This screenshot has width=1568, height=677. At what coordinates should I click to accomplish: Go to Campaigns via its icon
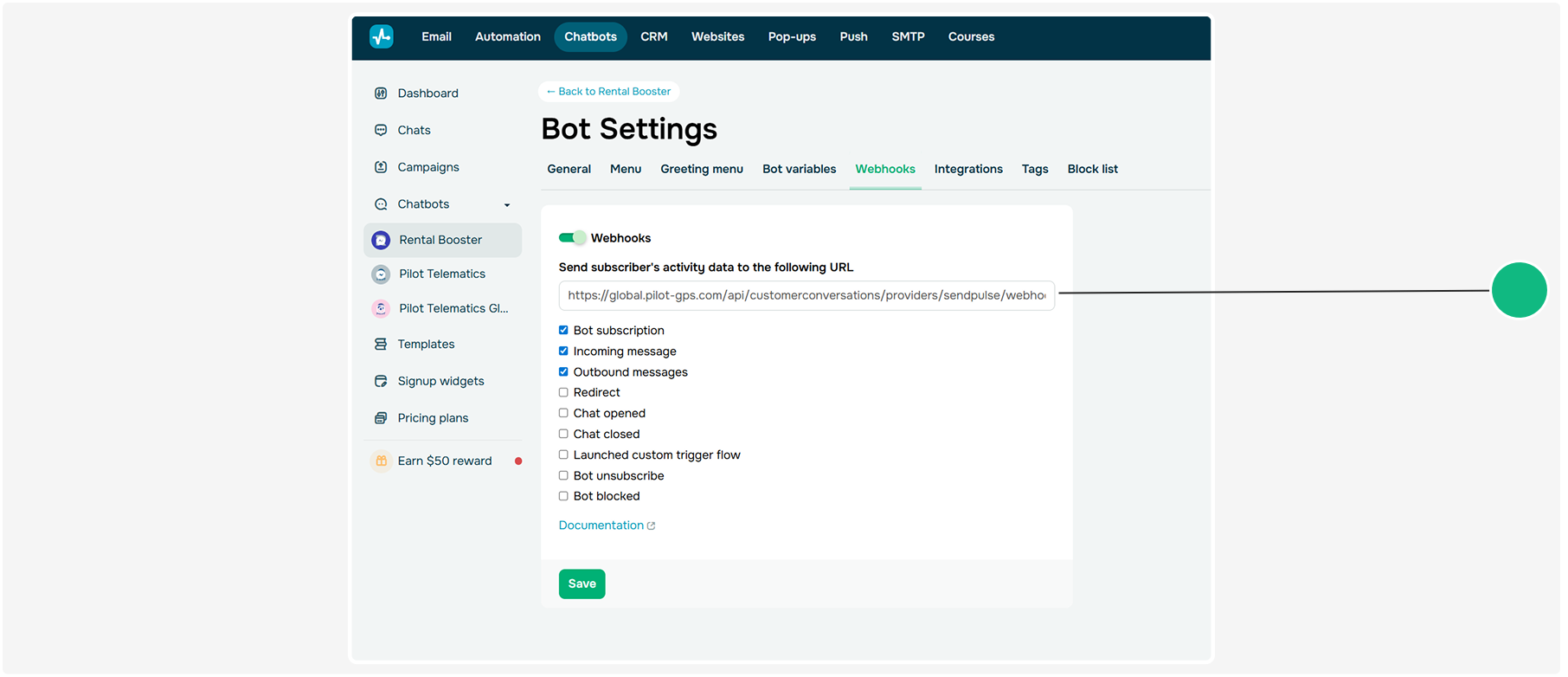pos(381,167)
